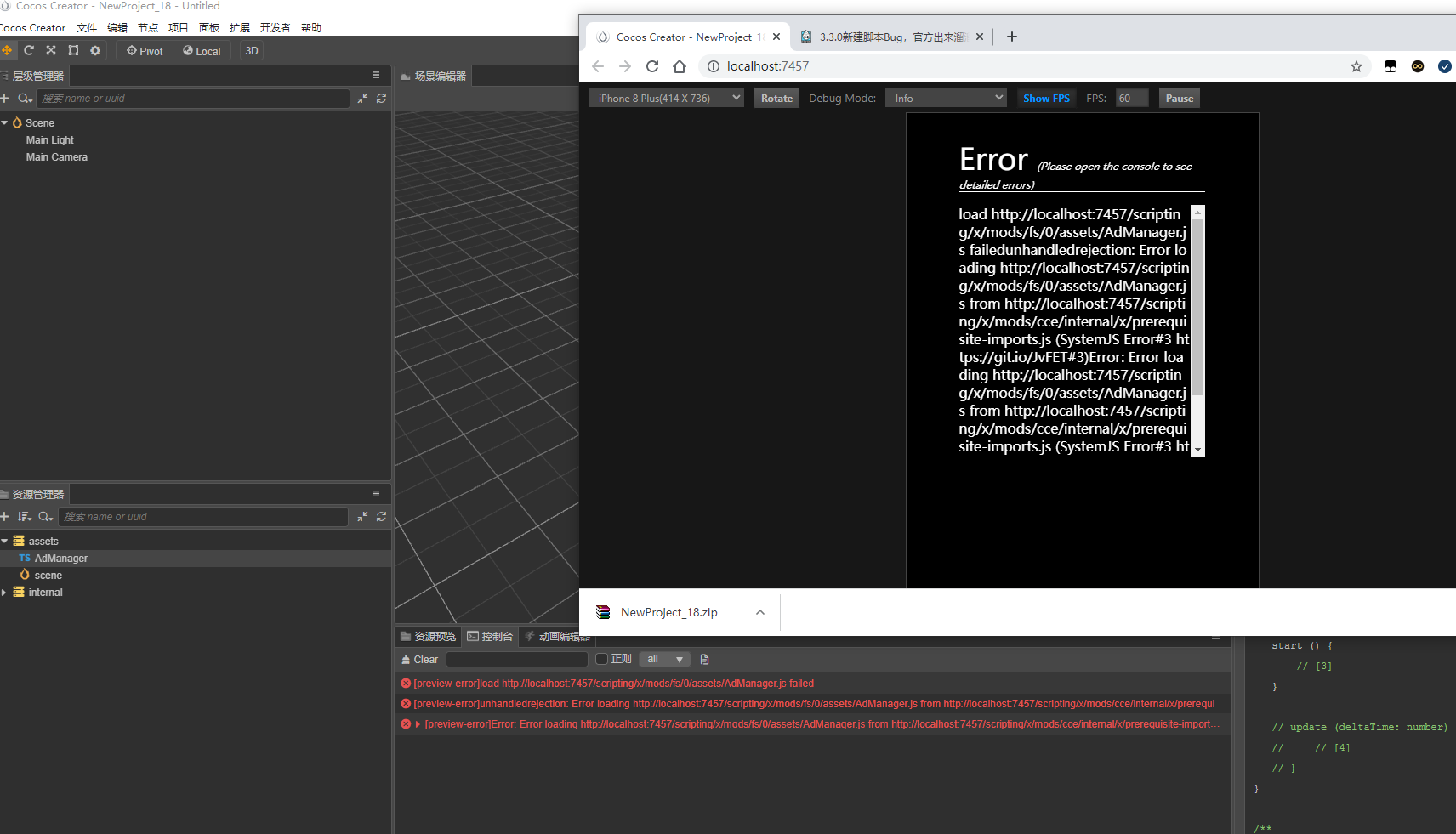Open hierarchy search type options
The height and width of the screenshot is (834, 1456).
[26, 99]
